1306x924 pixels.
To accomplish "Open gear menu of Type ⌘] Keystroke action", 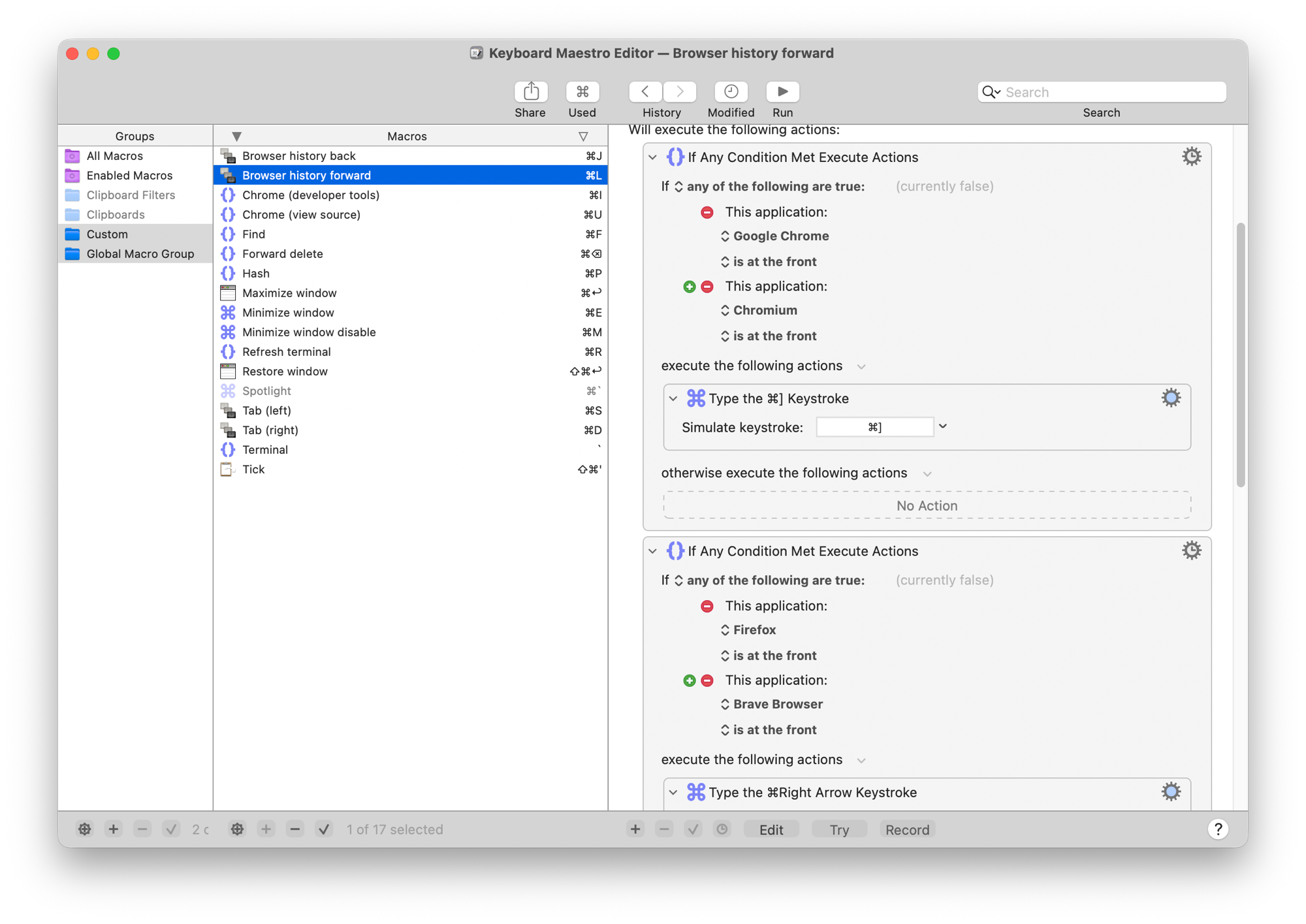I will pyautogui.click(x=1171, y=398).
